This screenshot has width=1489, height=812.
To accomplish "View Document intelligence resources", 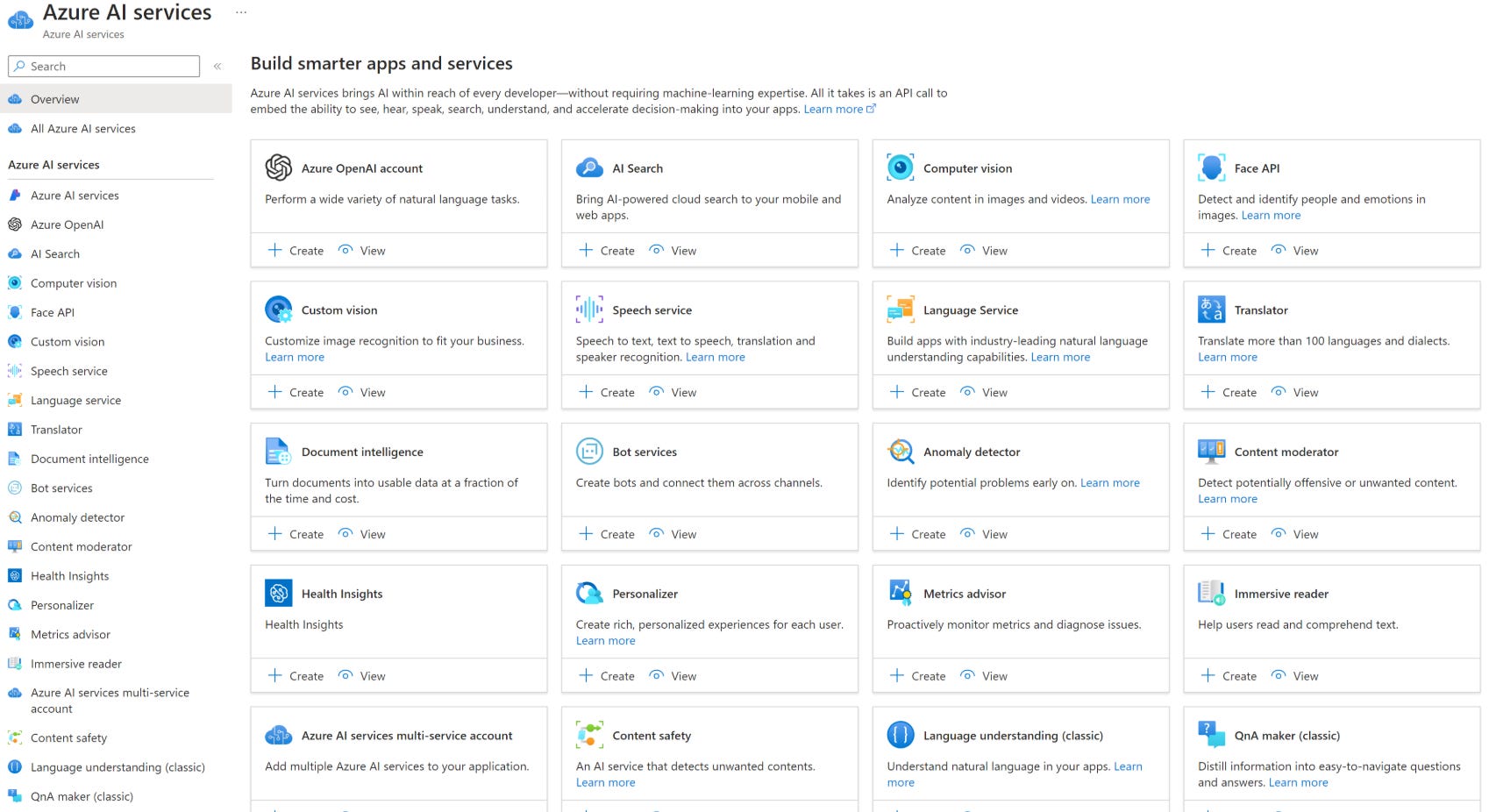I will (361, 534).
